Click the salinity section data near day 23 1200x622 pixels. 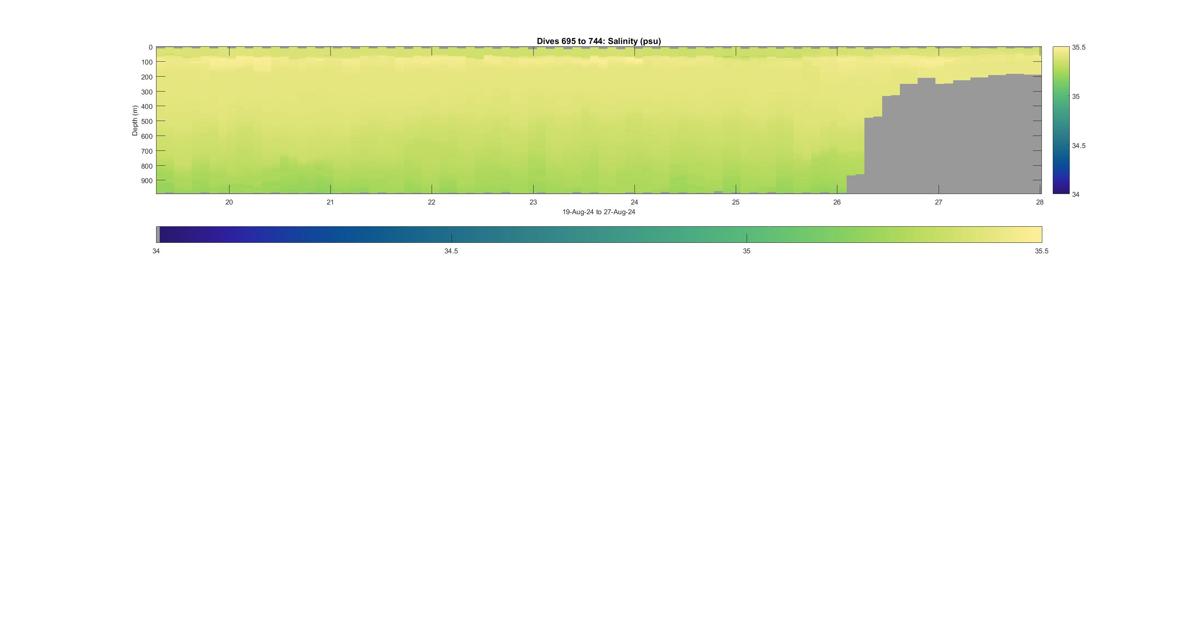pyautogui.click(x=533, y=120)
